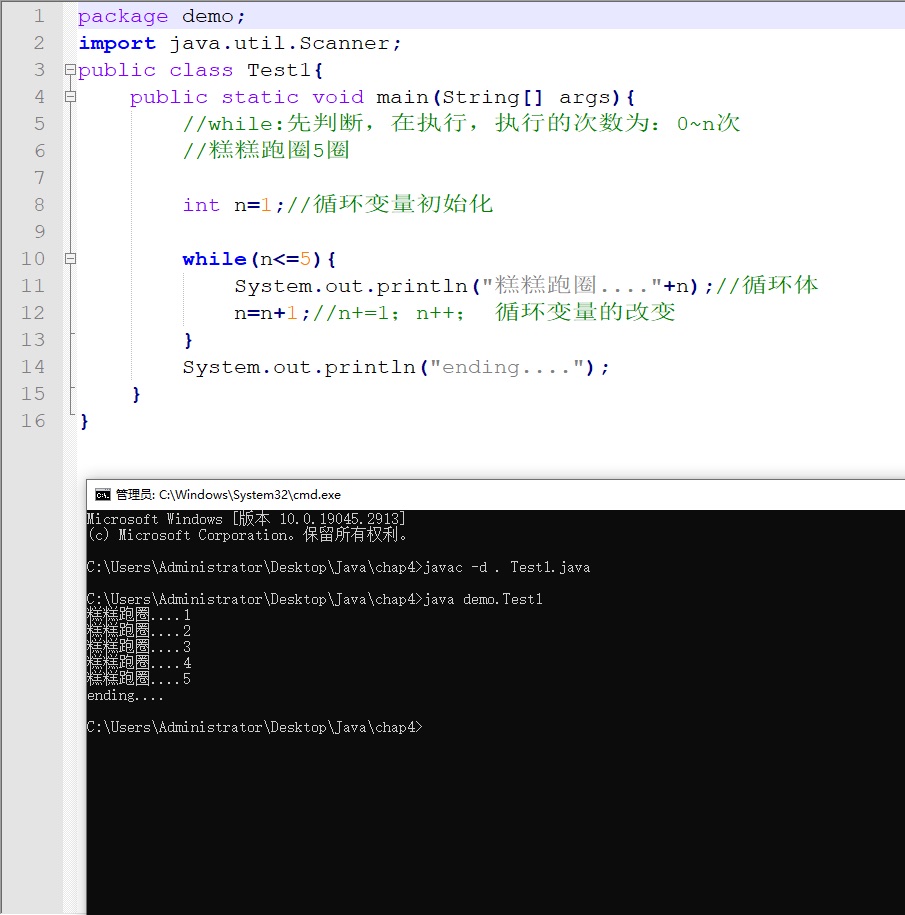Click class name Test1 on line 3

(279, 70)
